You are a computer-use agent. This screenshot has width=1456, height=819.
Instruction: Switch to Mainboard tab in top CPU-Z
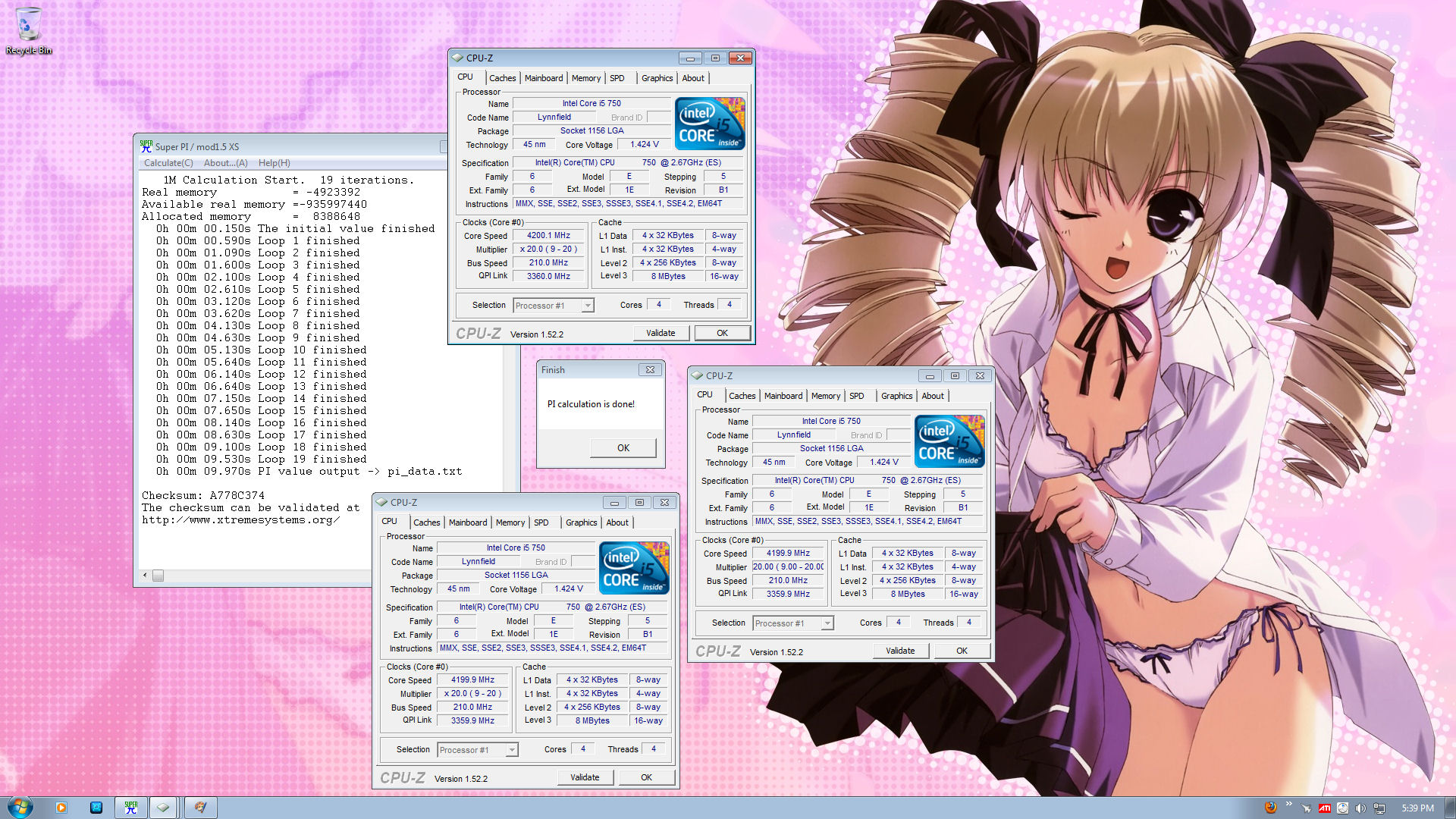click(544, 78)
